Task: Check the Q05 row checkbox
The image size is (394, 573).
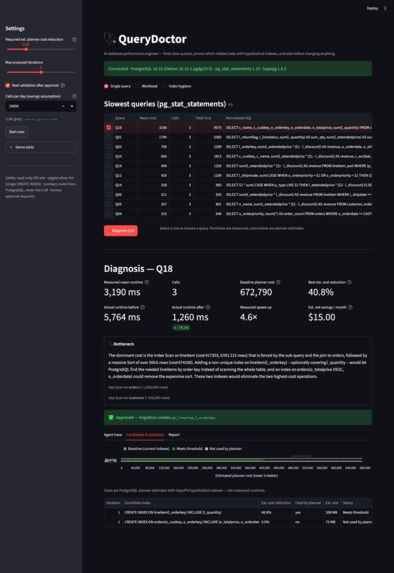Action: coord(109,204)
